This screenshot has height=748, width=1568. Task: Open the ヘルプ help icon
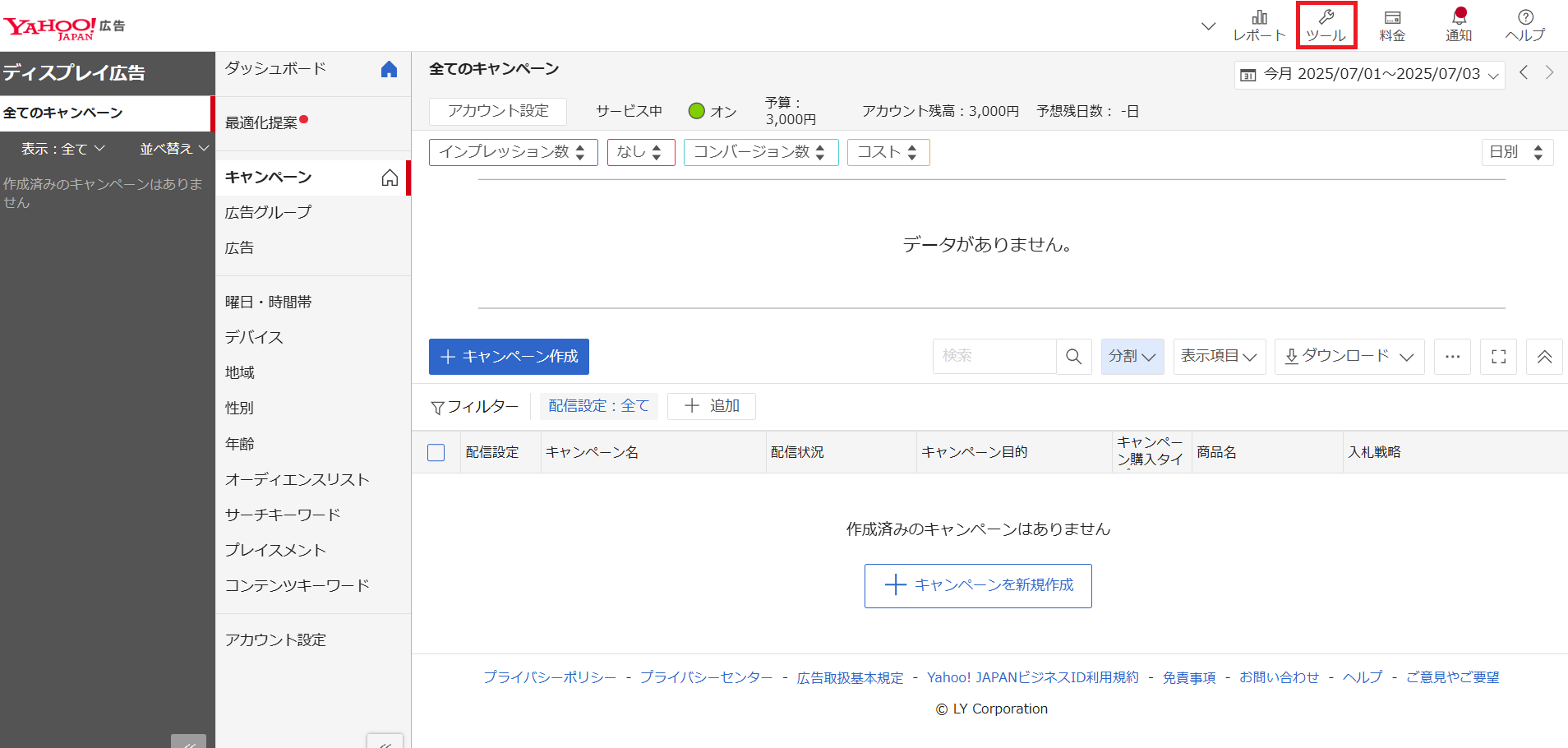[1525, 25]
